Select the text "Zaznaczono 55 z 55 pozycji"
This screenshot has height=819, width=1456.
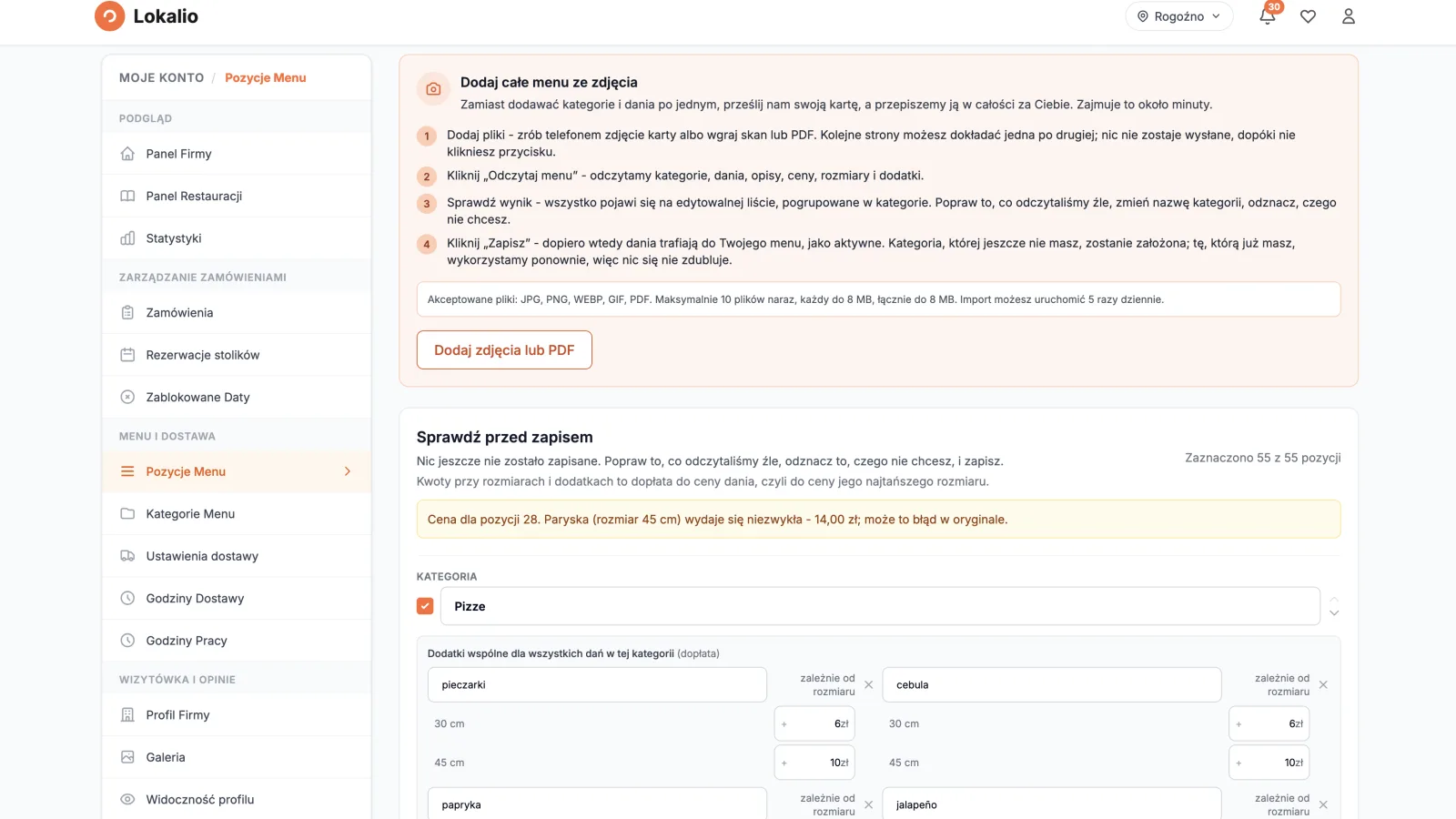click(1263, 458)
